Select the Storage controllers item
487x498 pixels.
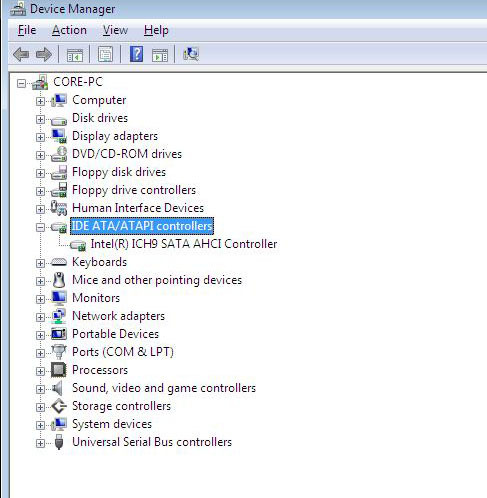pos(121,406)
